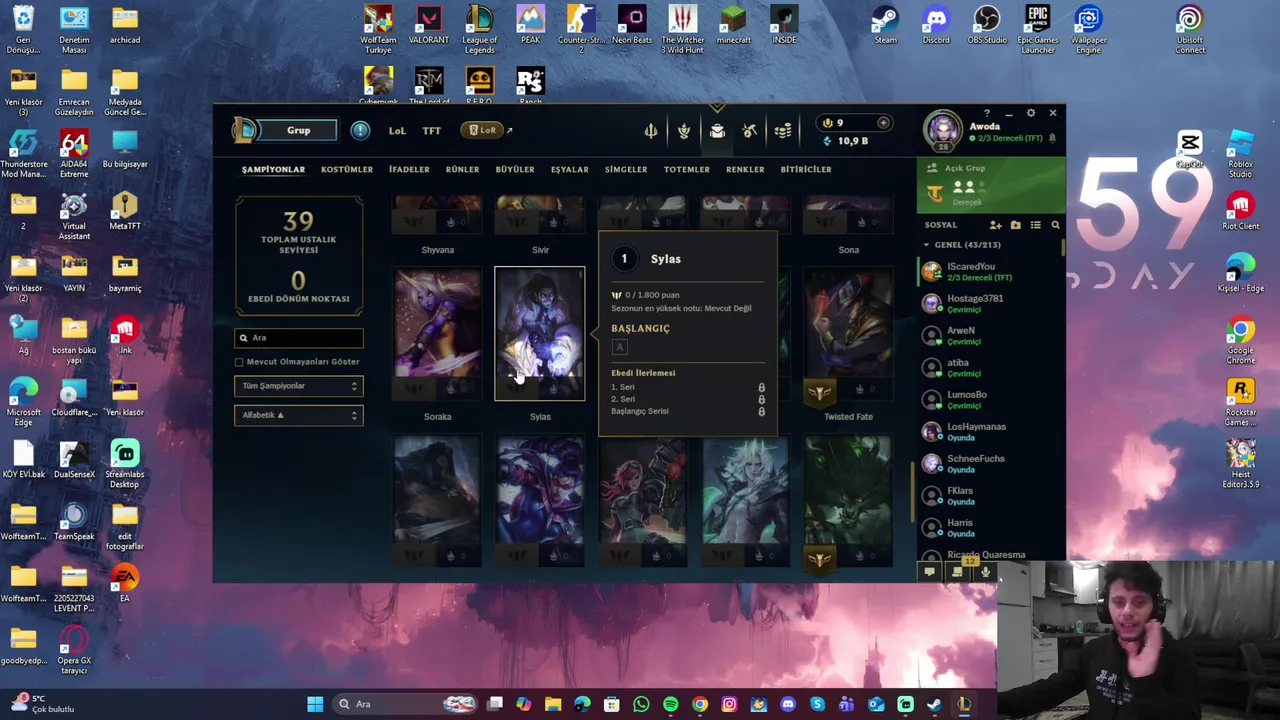Switch to the İFADELER tab
Screen dimensions: 1280x720
tap(409, 169)
